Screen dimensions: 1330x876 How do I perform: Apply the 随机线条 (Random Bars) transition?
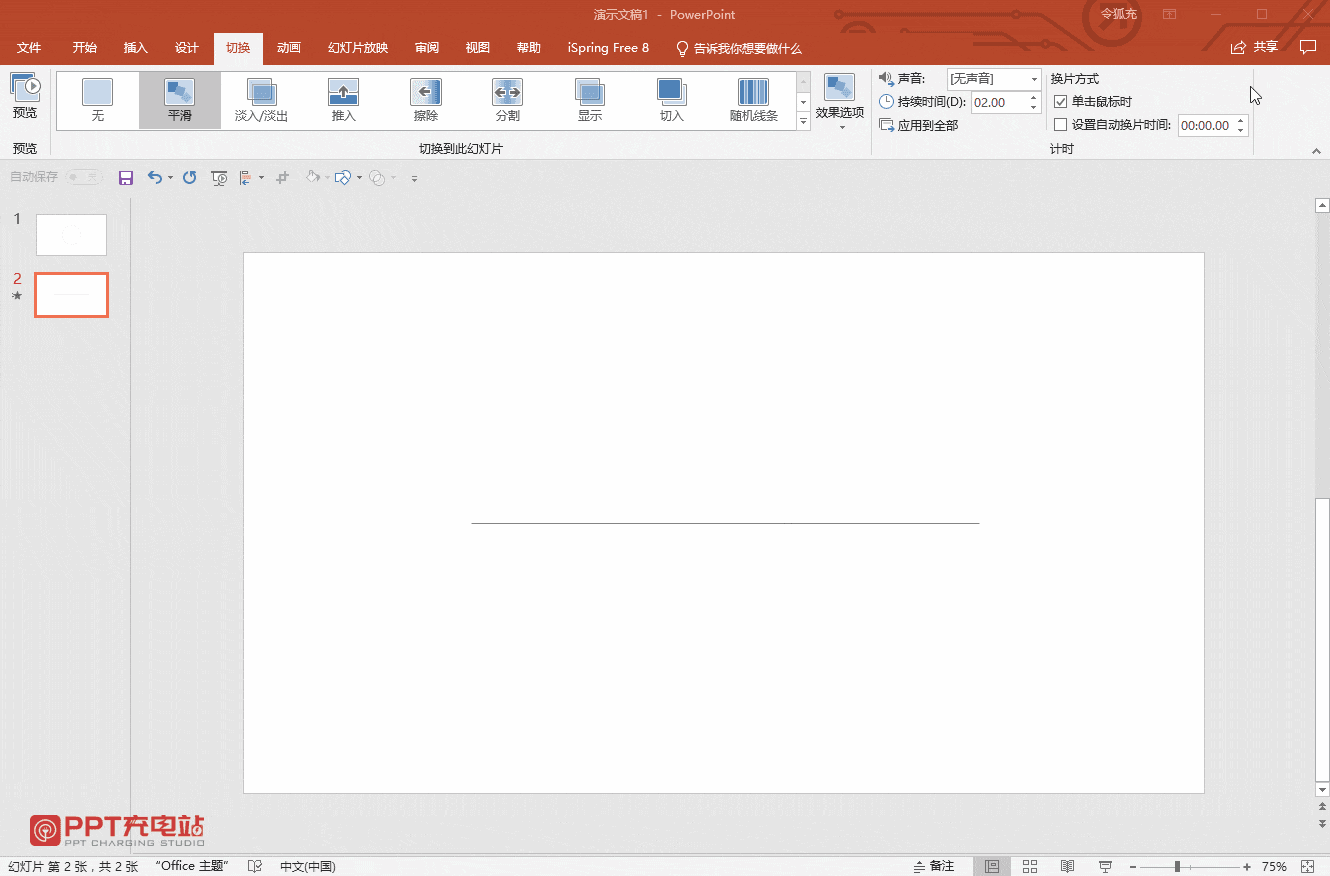754,100
